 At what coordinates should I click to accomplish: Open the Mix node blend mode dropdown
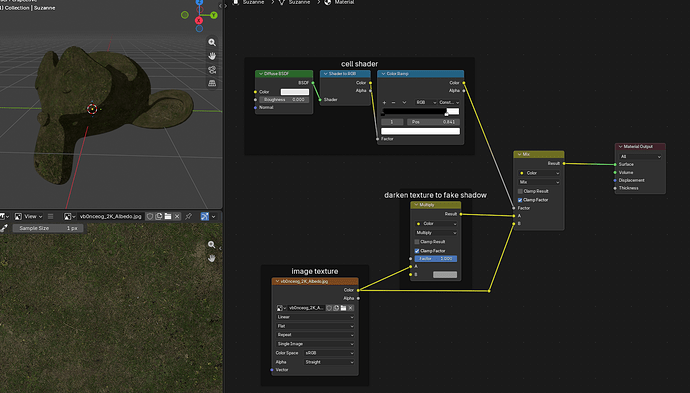pos(539,182)
